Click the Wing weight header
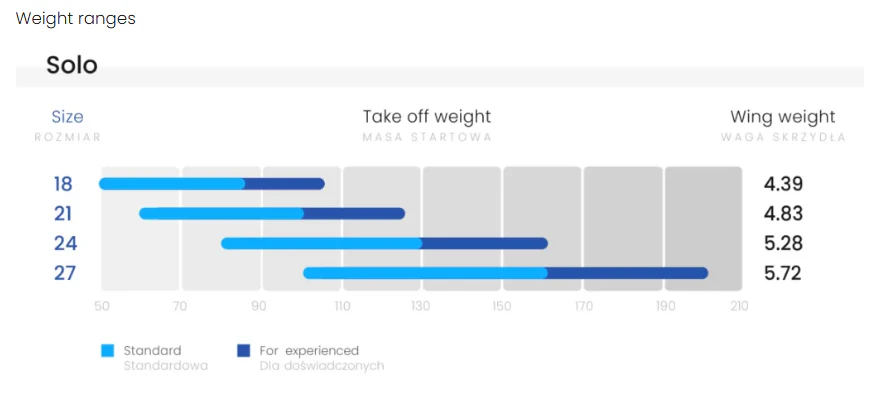This screenshot has width=886, height=397. pos(783,117)
